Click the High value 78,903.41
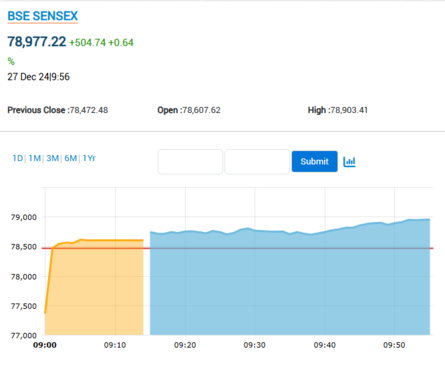This screenshot has height=373, width=445. (349, 110)
